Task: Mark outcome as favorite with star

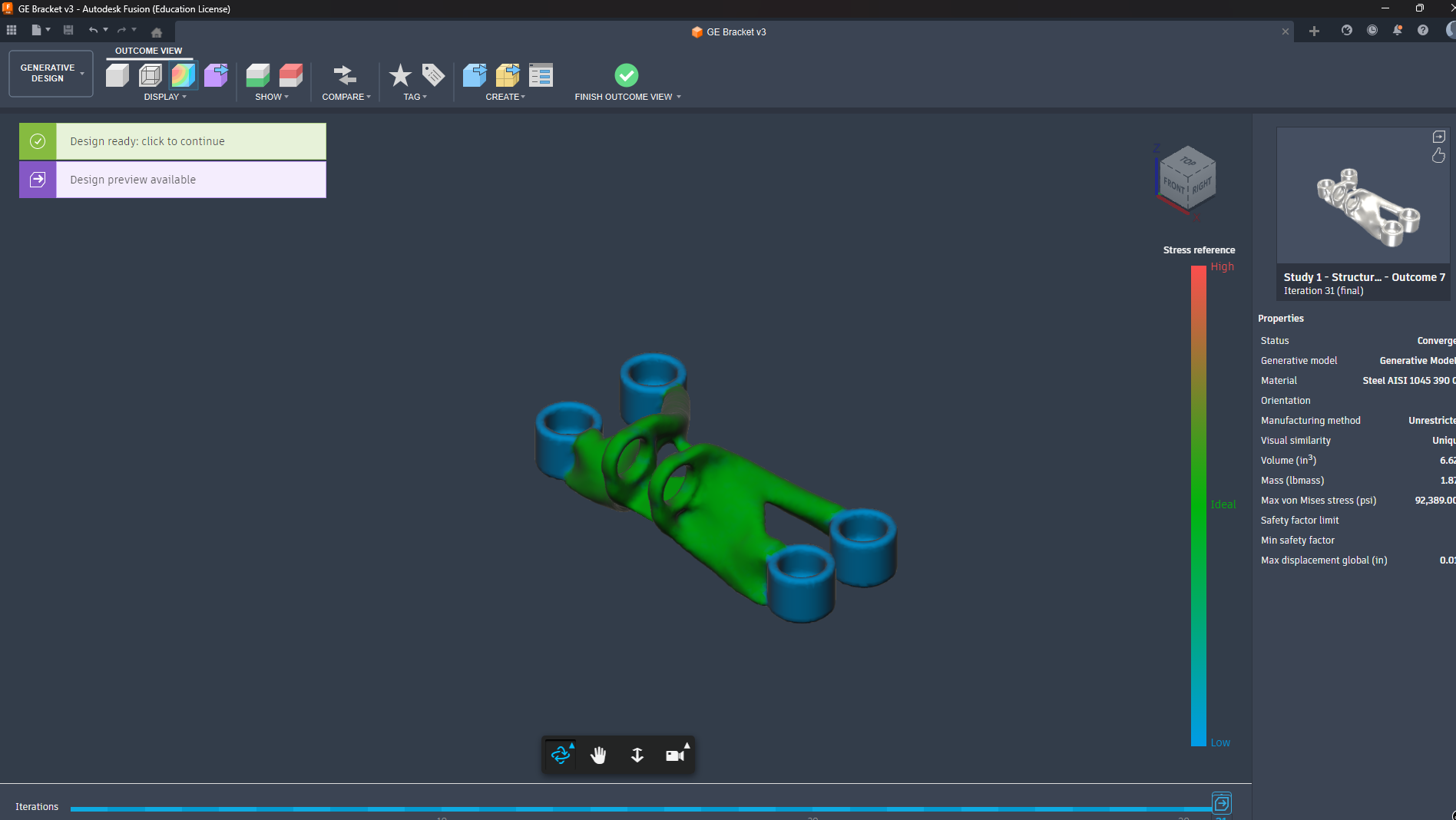Action: click(x=400, y=75)
